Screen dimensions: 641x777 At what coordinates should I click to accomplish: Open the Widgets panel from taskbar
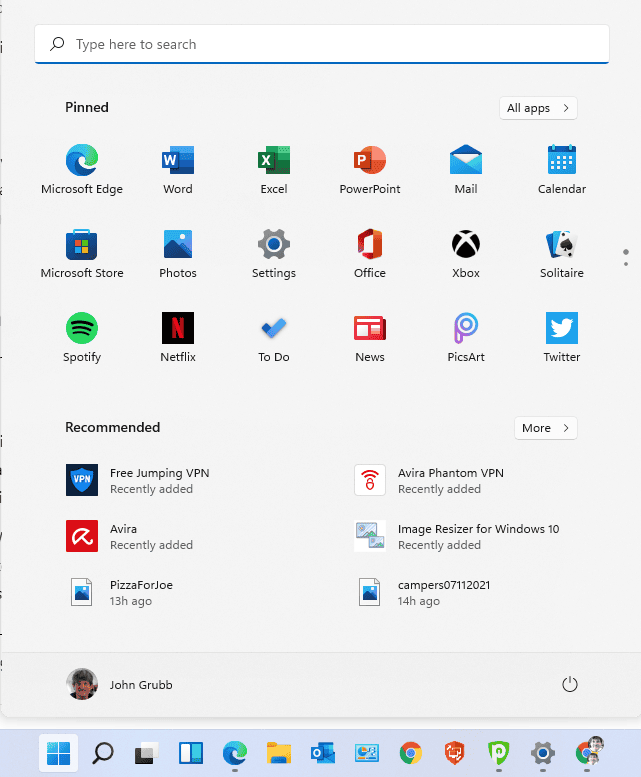point(191,753)
